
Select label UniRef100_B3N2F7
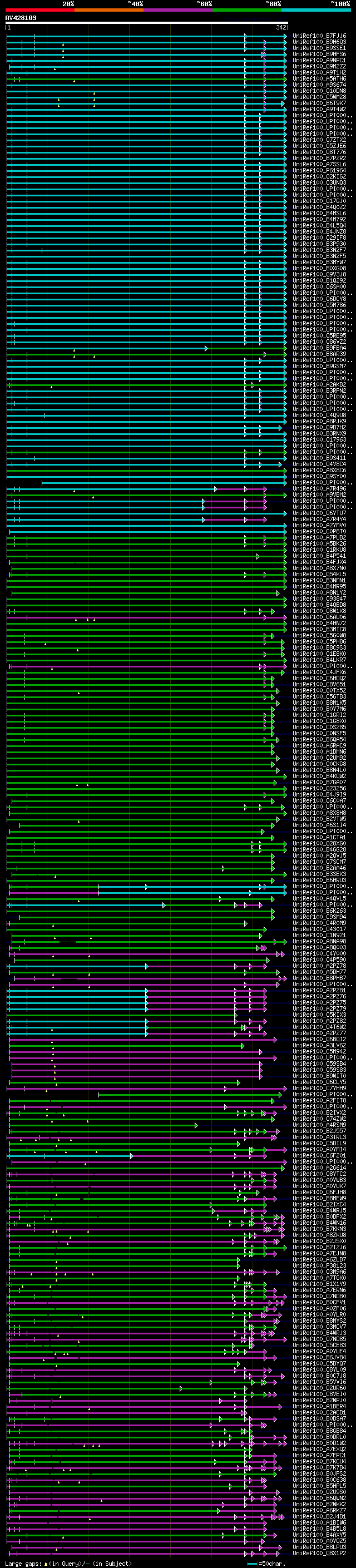pyautogui.click(x=319, y=250)
